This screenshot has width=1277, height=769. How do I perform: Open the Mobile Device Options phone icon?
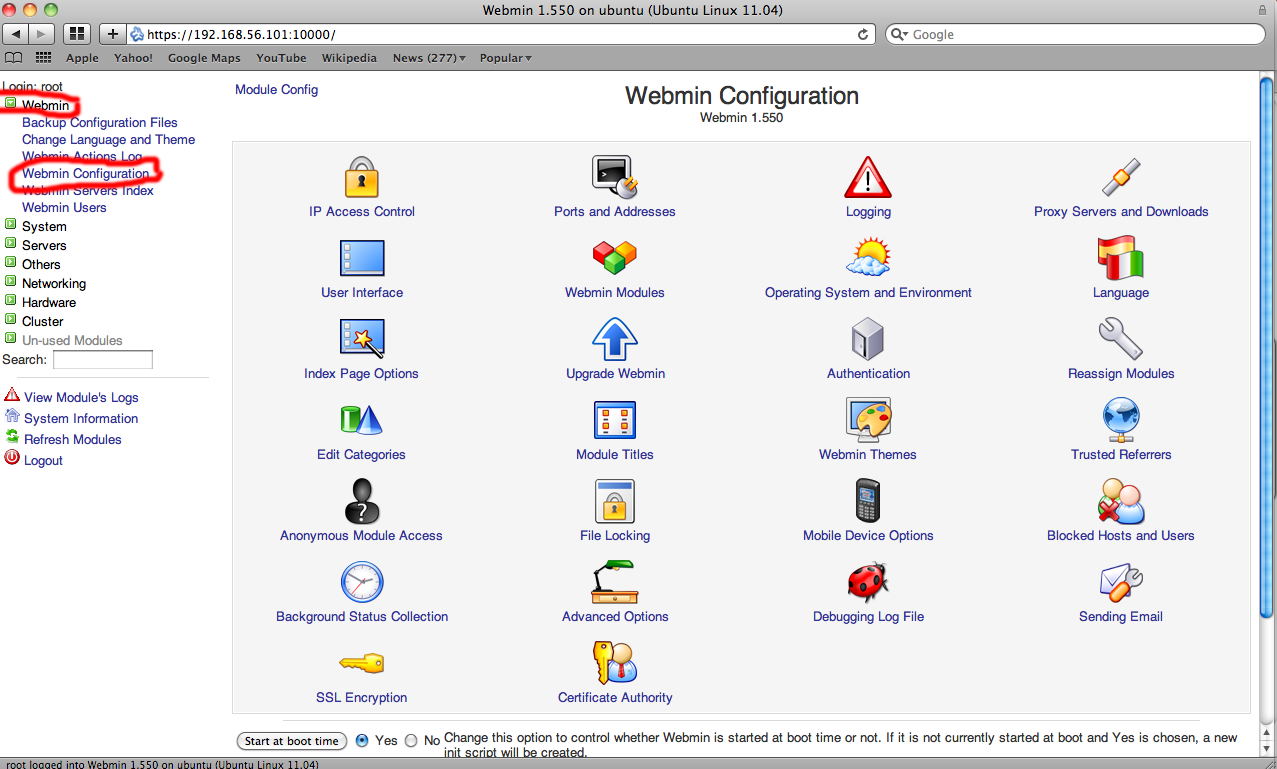867,501
